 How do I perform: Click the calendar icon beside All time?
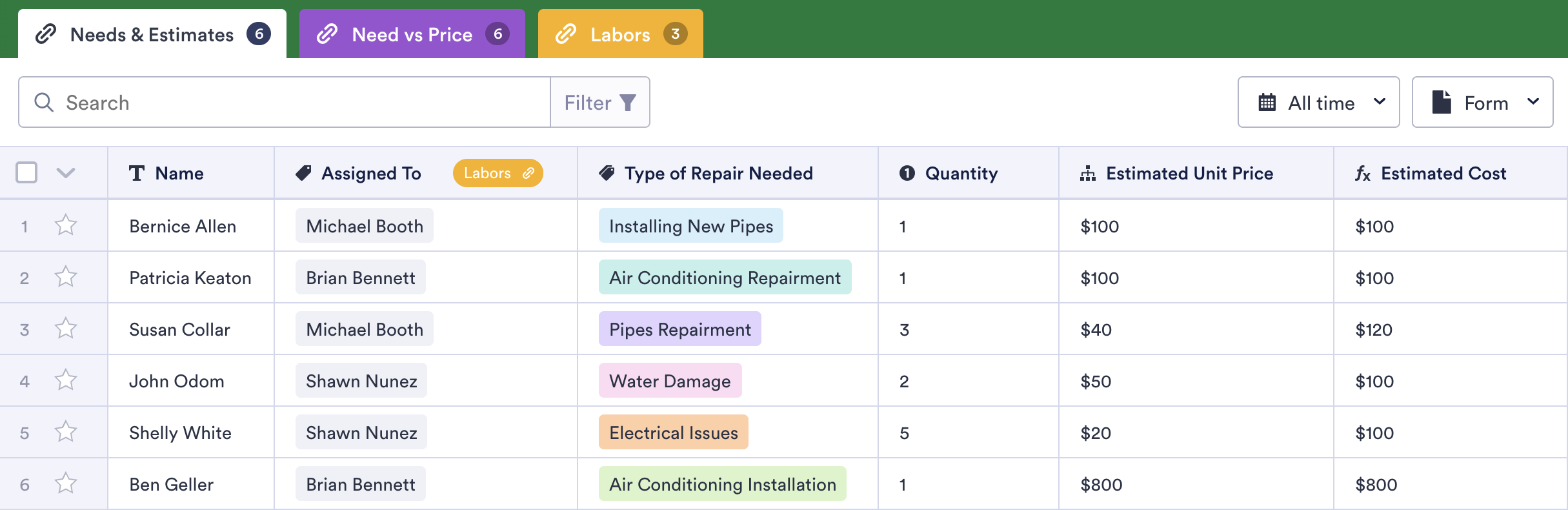1267,103
